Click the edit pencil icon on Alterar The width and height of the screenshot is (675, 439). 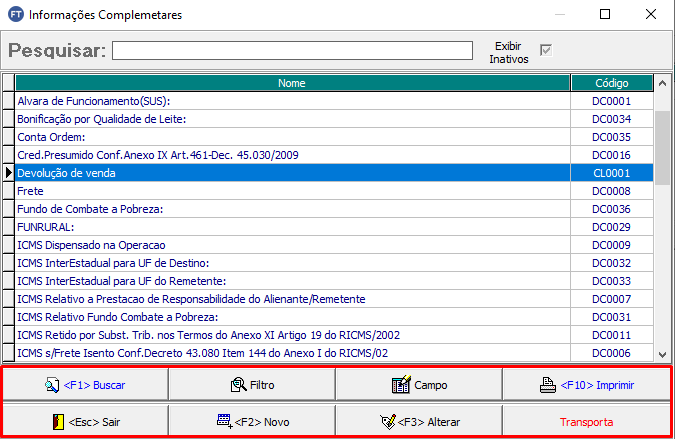coord(388,422)
